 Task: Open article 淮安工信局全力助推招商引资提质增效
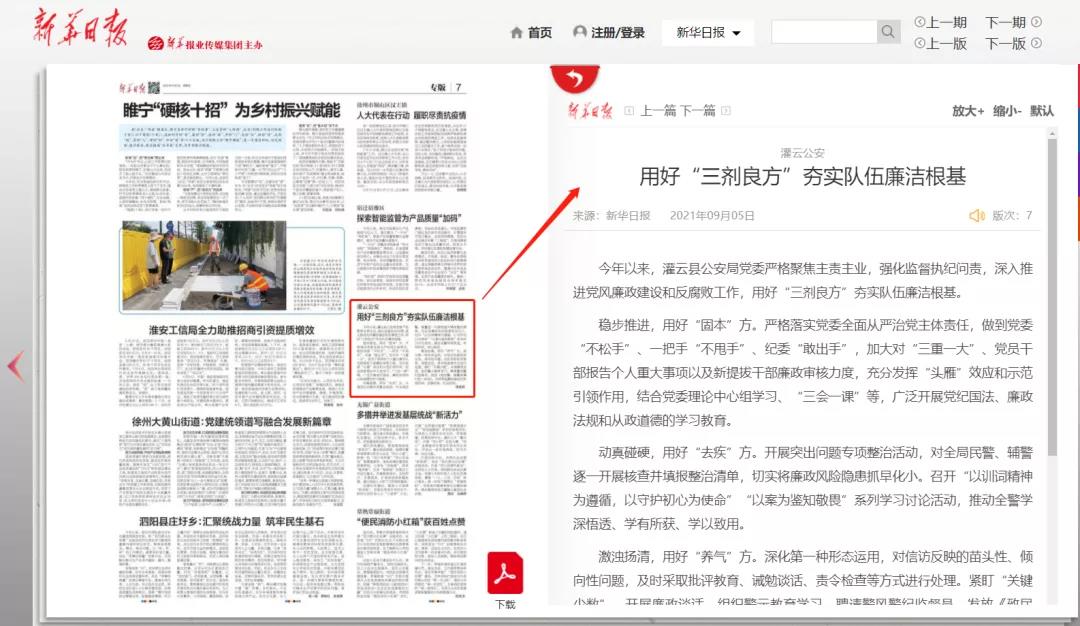(x=231, y=330)
